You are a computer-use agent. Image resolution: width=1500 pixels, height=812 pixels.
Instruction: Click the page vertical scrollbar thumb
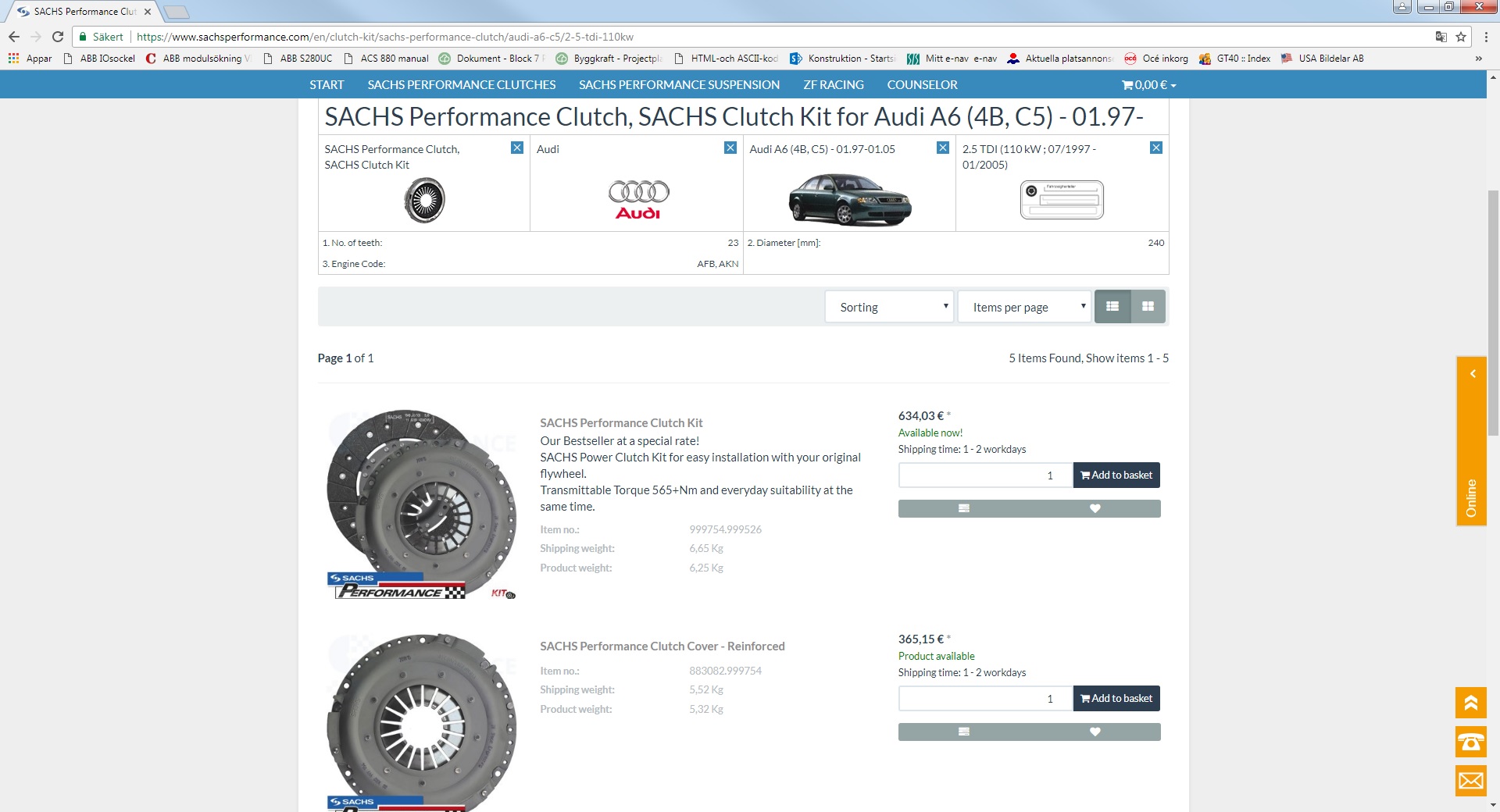point(1493,312)
